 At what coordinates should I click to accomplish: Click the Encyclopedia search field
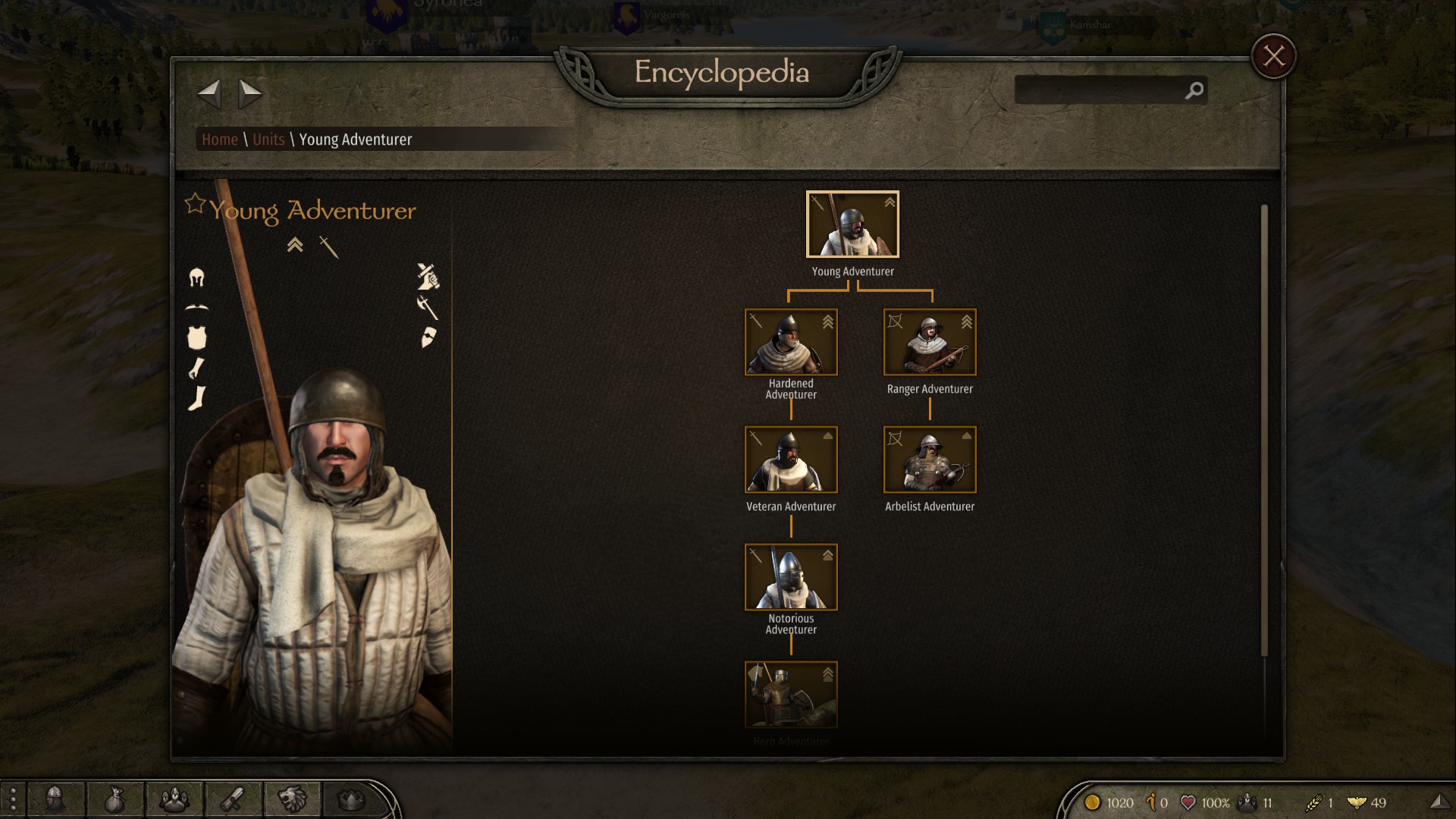(1110, 90)
